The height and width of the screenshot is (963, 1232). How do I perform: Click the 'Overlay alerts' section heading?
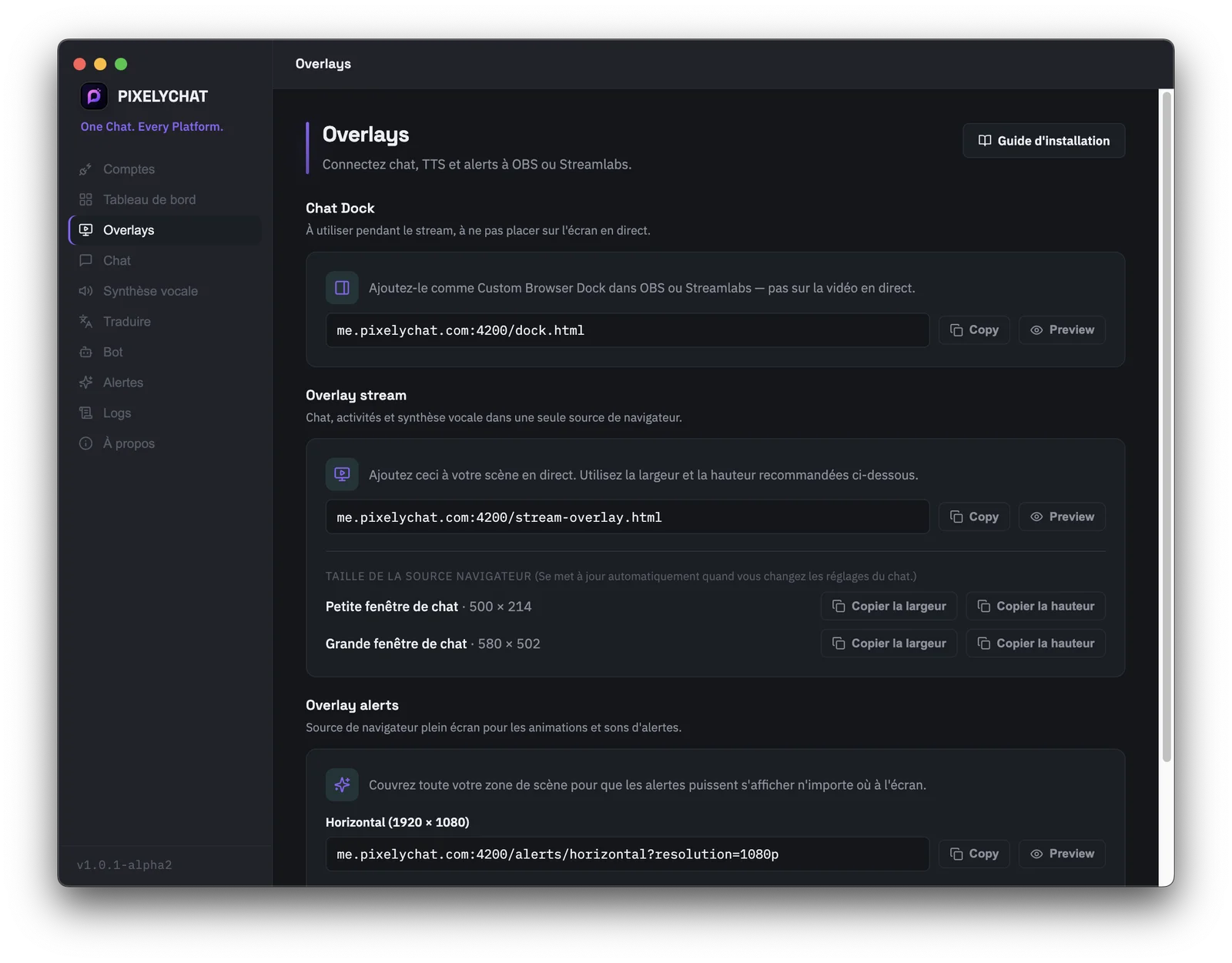[352, 705]
